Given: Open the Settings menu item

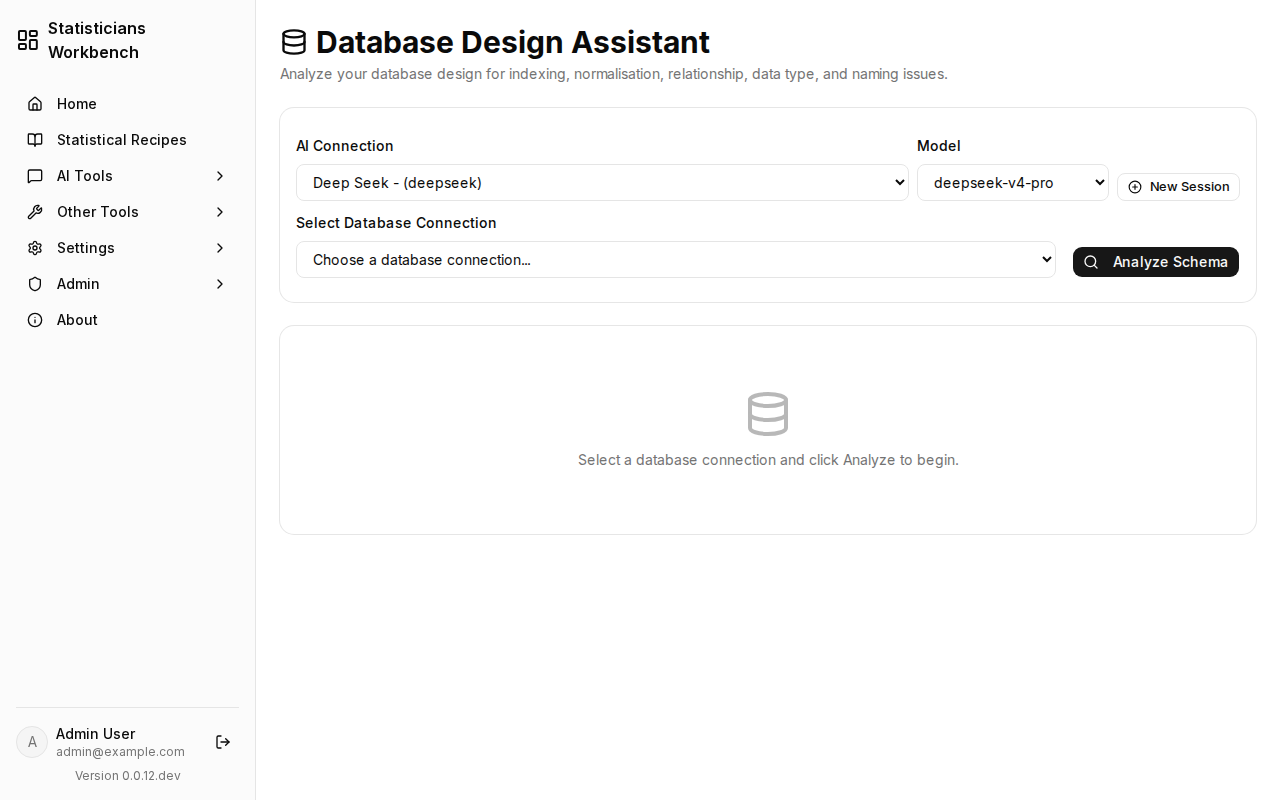Looking at the screenshot, I should (128, 248).
